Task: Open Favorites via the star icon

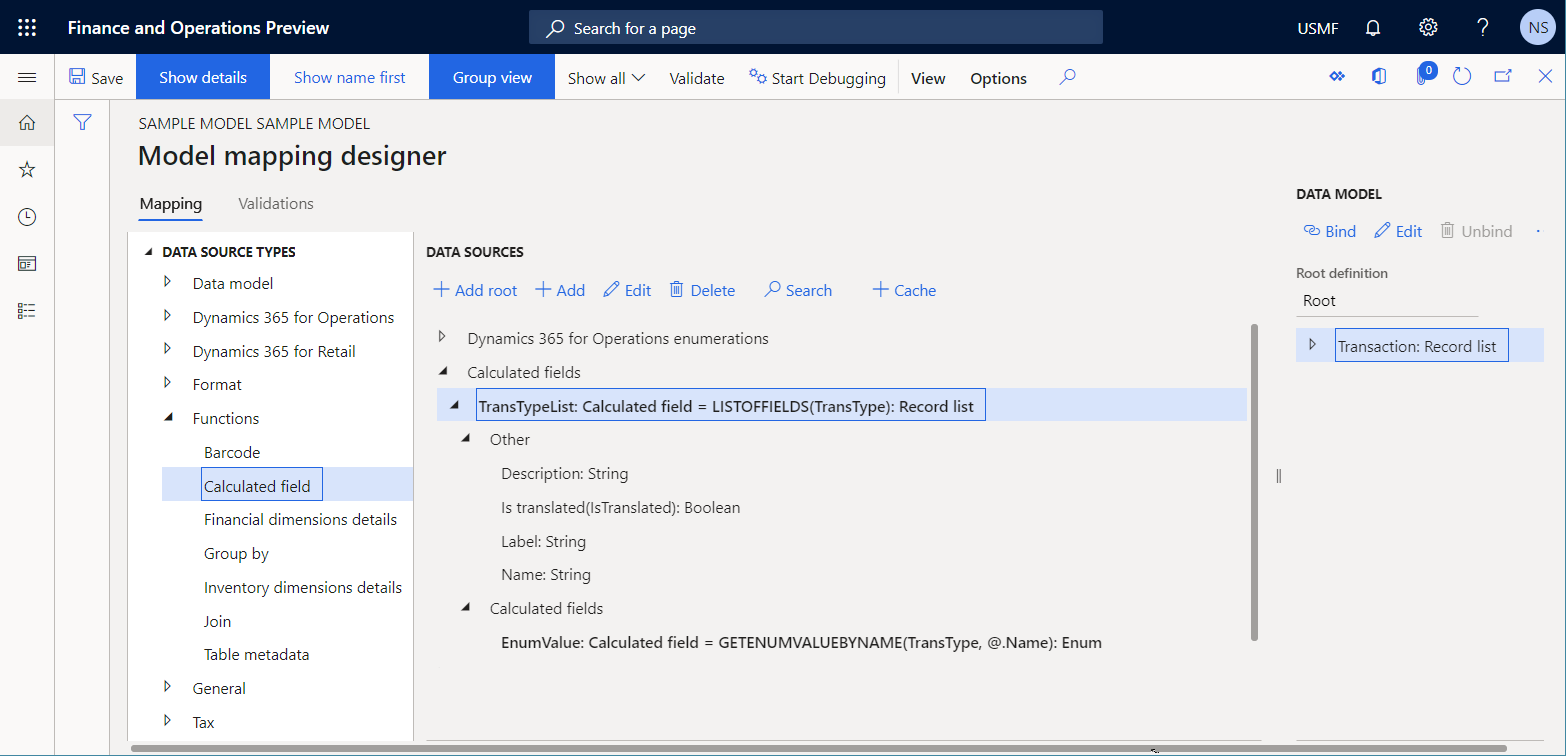Action: coord(26,169)
